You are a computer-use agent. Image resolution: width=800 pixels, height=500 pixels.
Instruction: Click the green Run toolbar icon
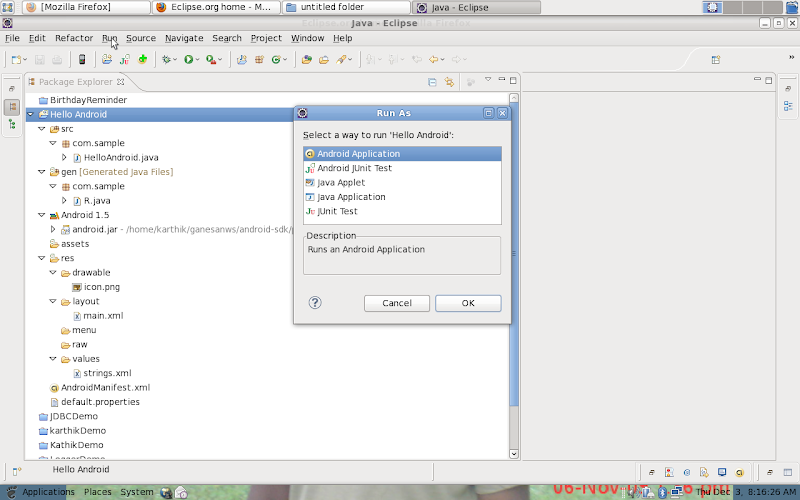pos(188,60)
